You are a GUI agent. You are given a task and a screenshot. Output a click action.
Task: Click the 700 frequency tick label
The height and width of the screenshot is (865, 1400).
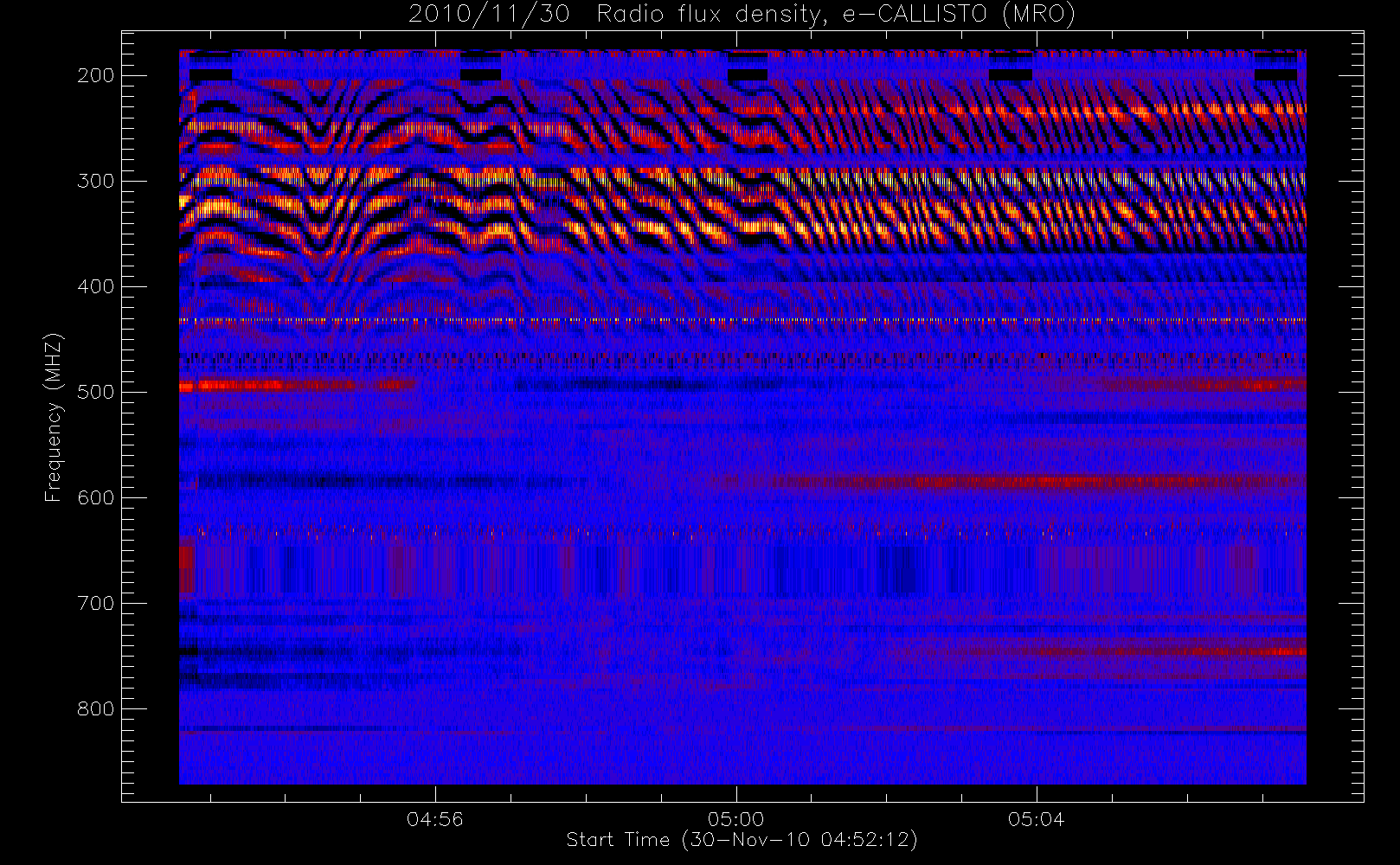pos(96,603)
